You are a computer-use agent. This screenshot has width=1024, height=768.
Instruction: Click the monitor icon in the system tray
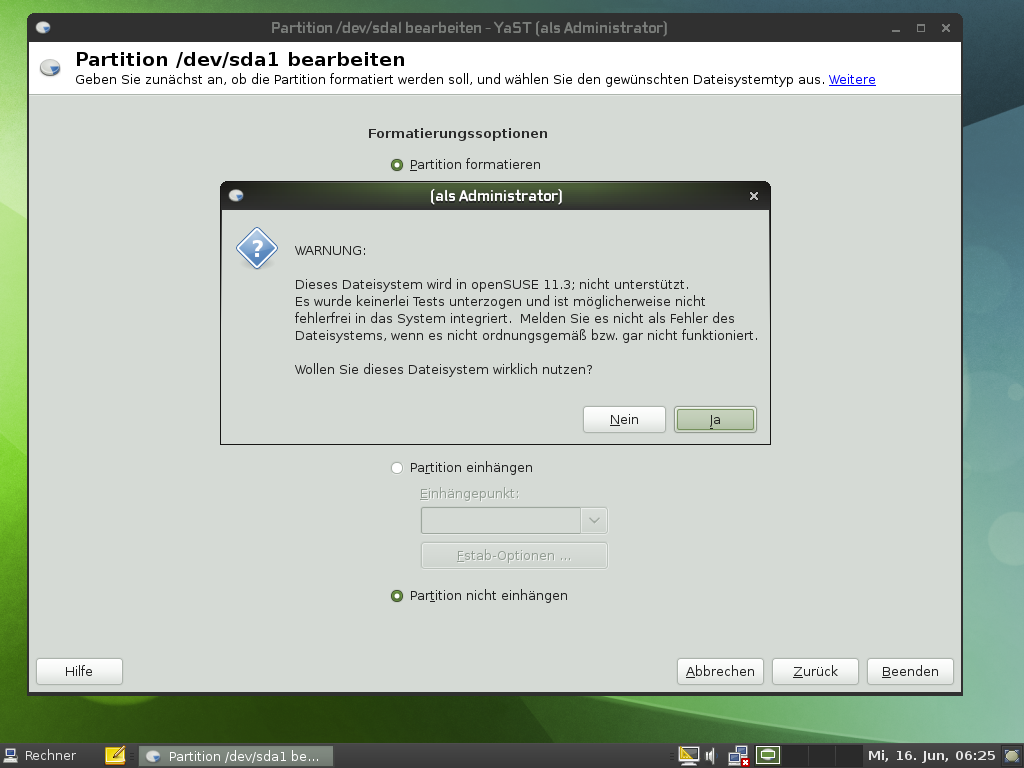[689, 755]
